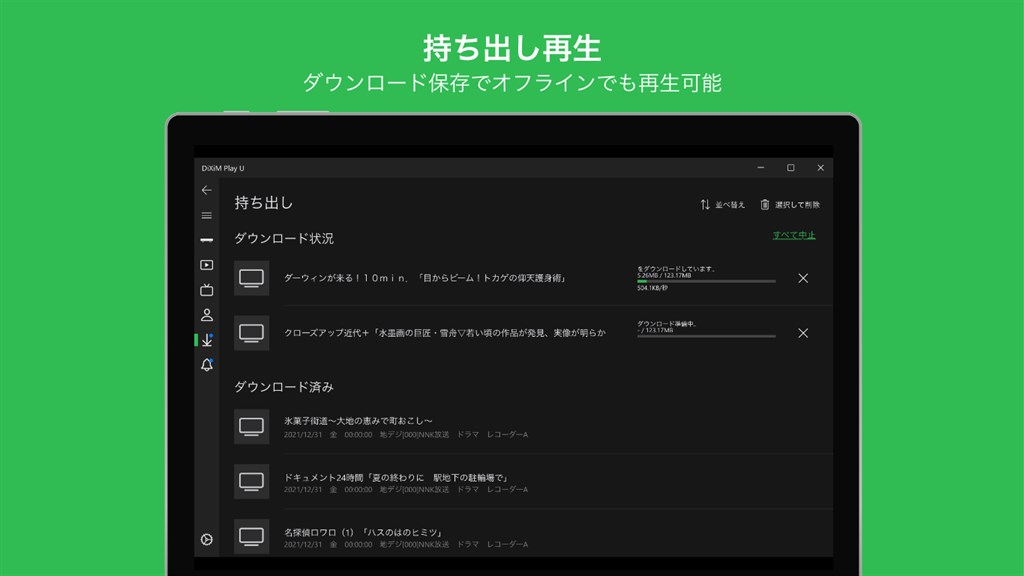Screen dimensions: 1024x576
Task: Click thumbnail of ドキュメント24時間 item
Action: 251,481
